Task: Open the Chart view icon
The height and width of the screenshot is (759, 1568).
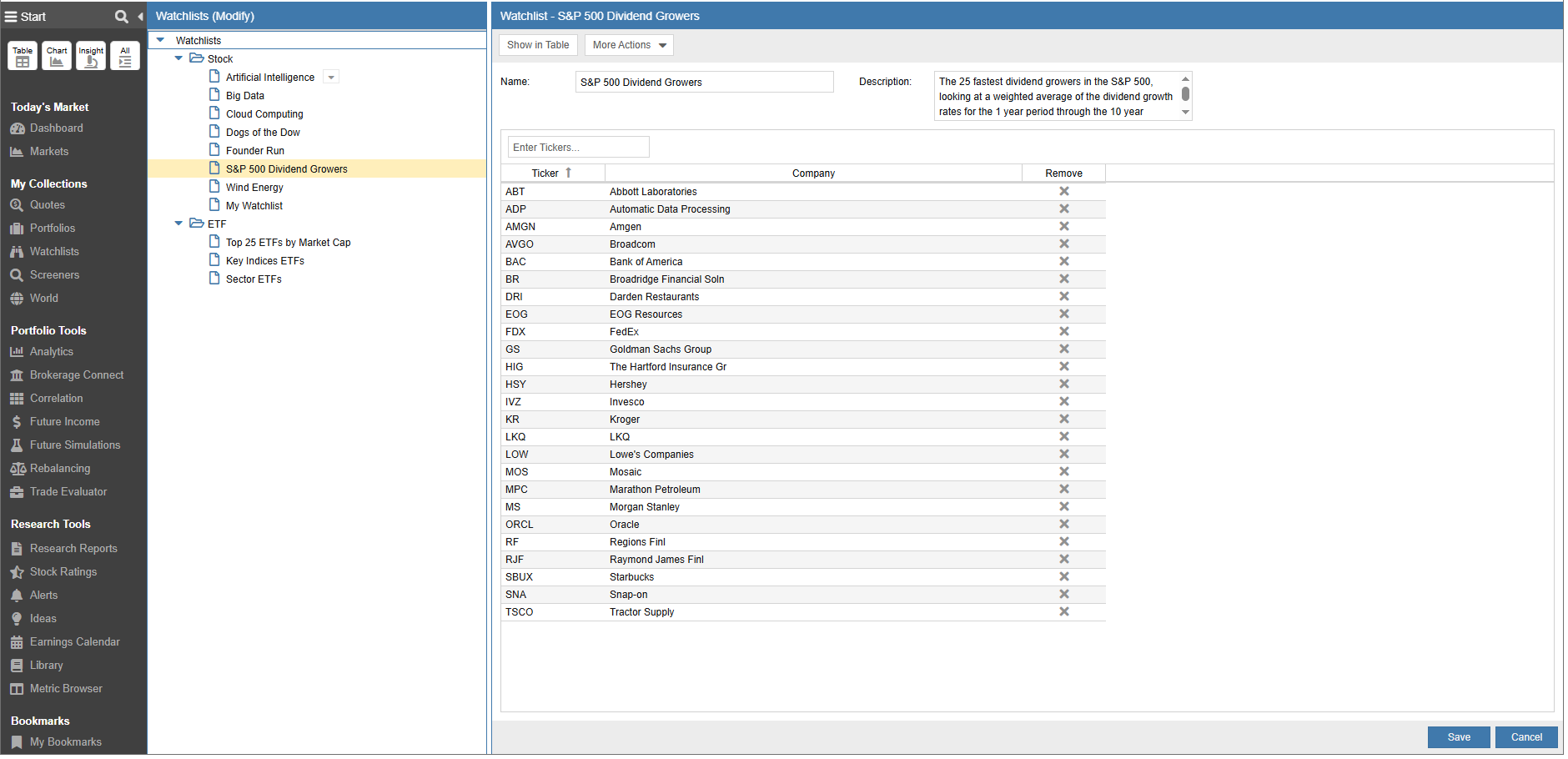Action: (x=57, y=56)
